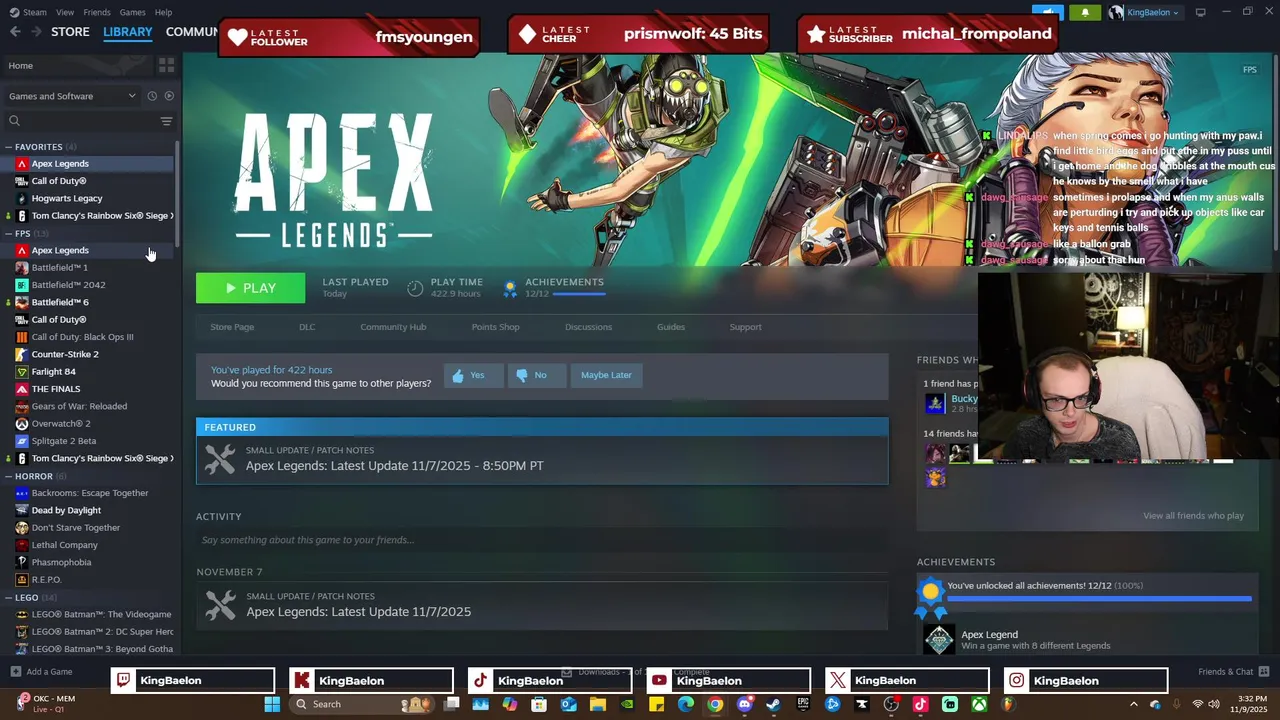The width and height of the screenshot is (1280, 720).
Task: Open the Steam notifications bell
Action: tap(1085, 12)
